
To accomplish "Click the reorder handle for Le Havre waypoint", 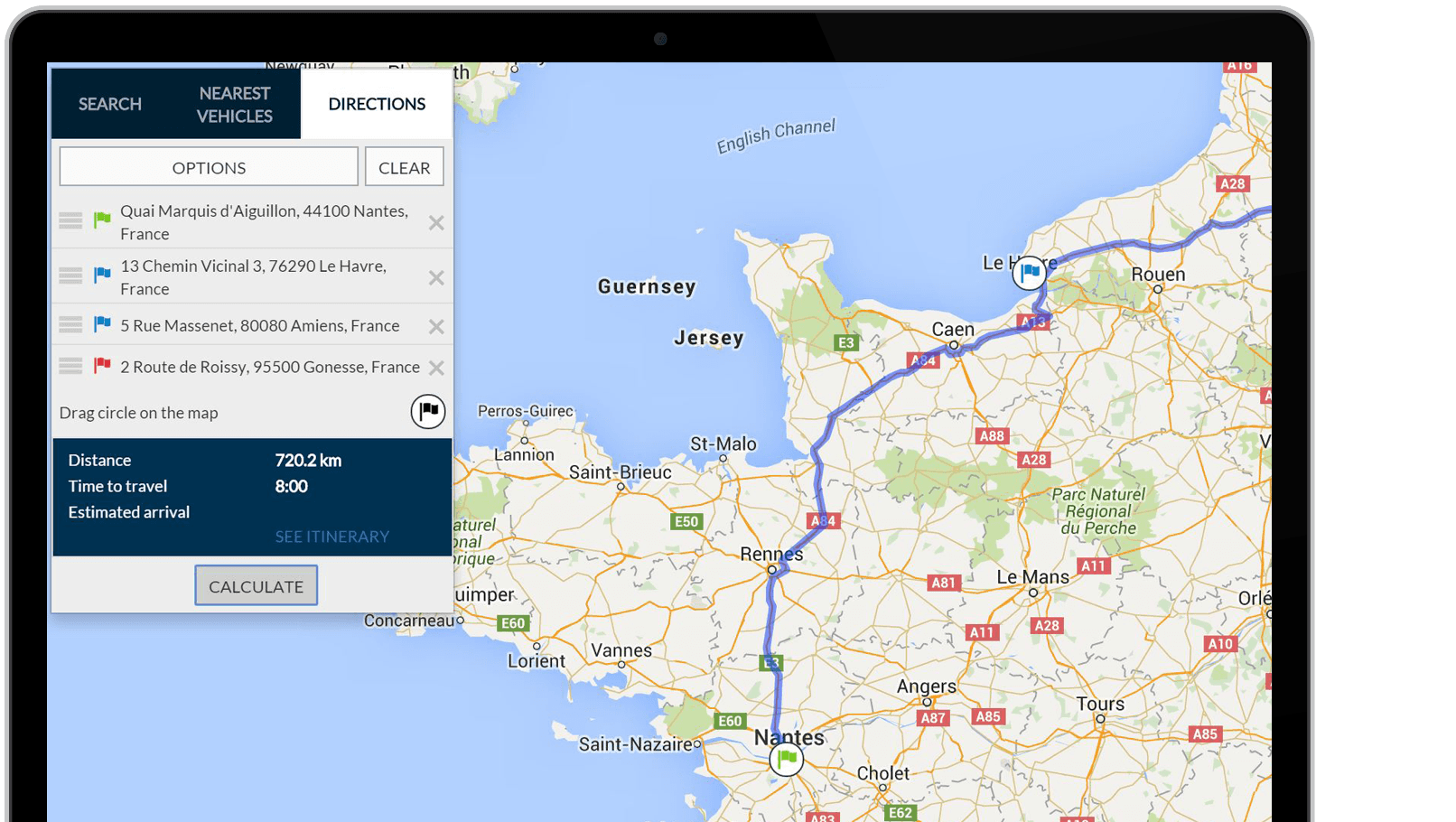I will coord(70,276).
